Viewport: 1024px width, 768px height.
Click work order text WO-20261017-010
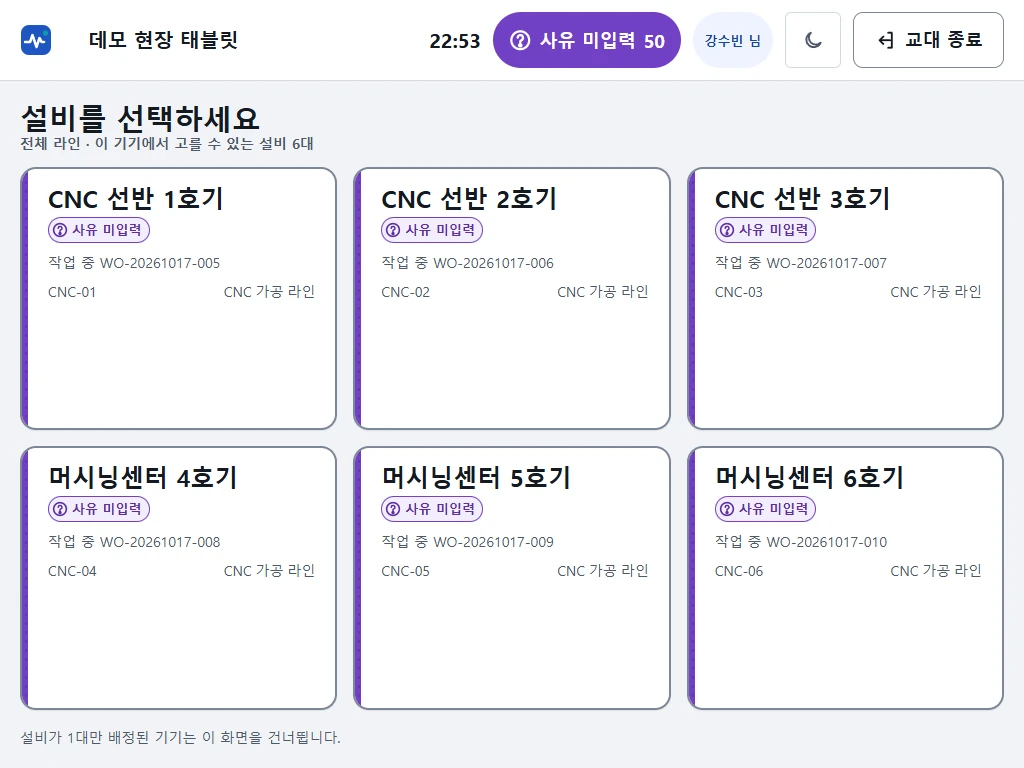point(827,542)
